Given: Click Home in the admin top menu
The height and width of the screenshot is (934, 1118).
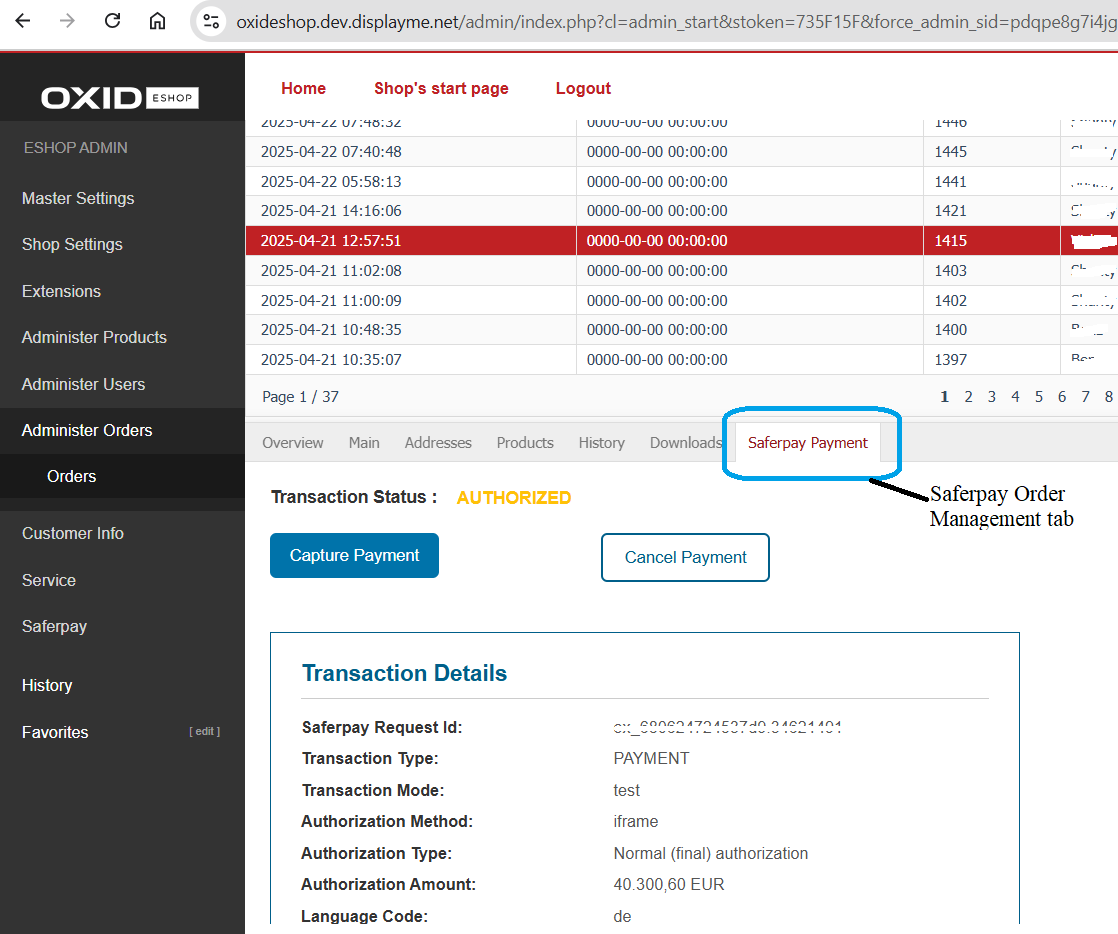Looking at the screenshot, I should tap(303, 88).
